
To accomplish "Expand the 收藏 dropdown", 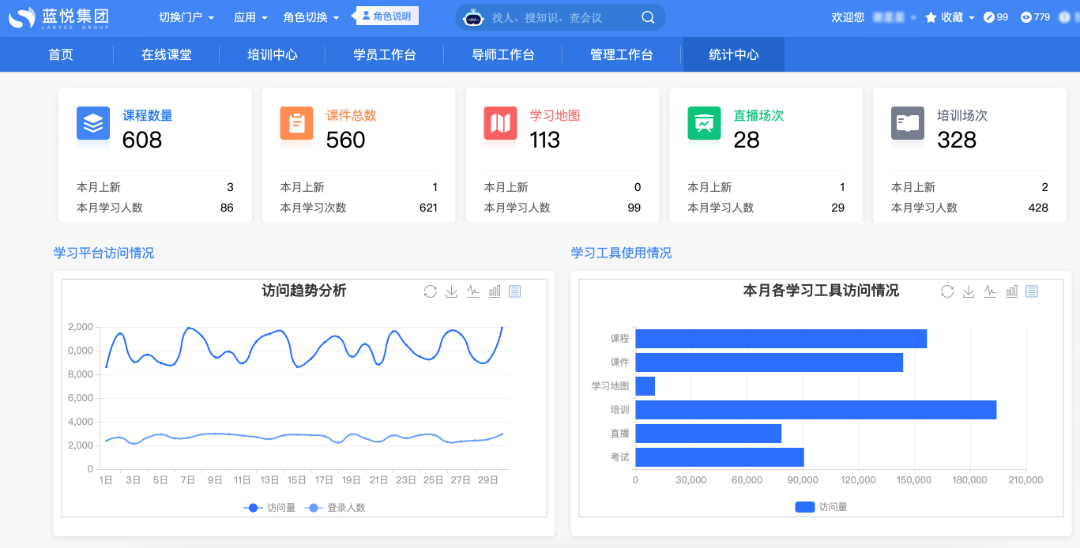I will click(958, 18).
